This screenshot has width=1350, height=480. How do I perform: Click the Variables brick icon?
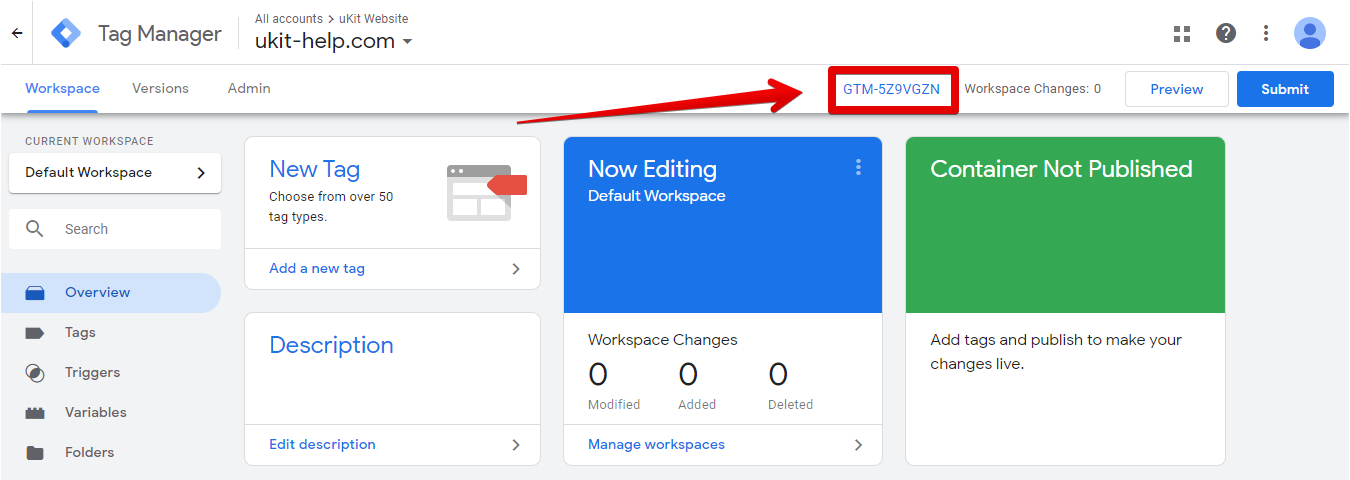35,412
